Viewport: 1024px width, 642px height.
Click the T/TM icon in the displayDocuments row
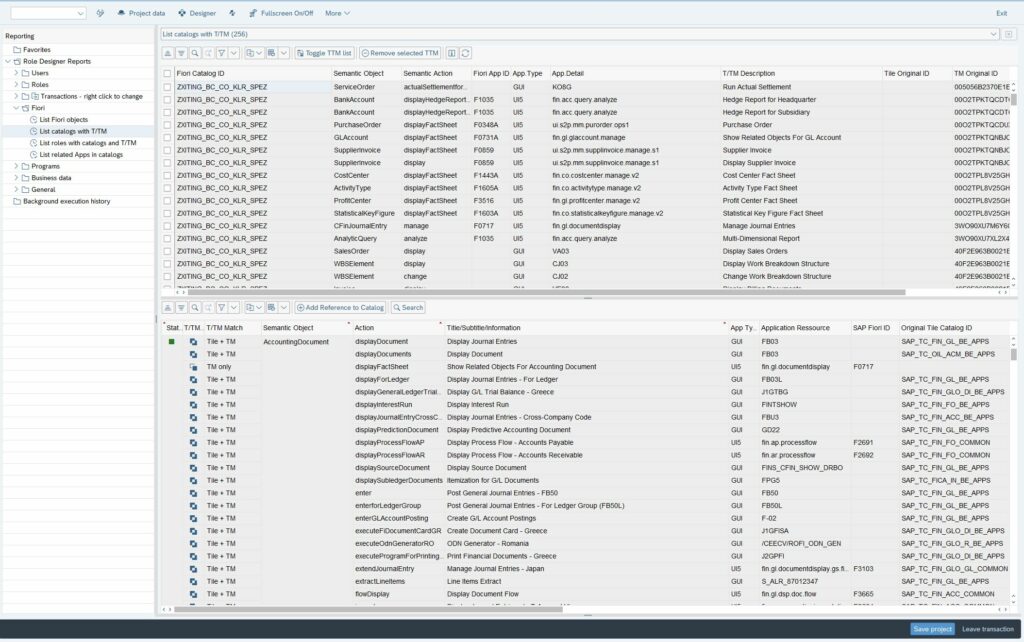click(193, 354)
